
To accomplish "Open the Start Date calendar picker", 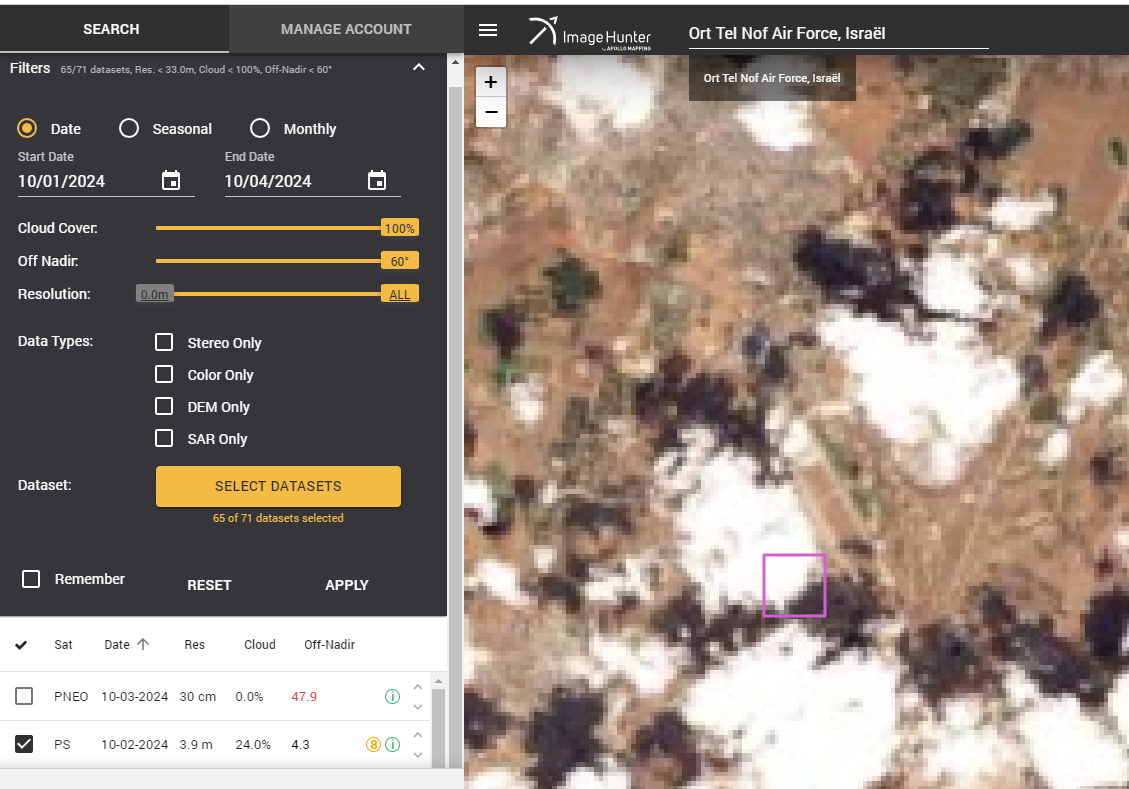I will [x=171, y=180].
